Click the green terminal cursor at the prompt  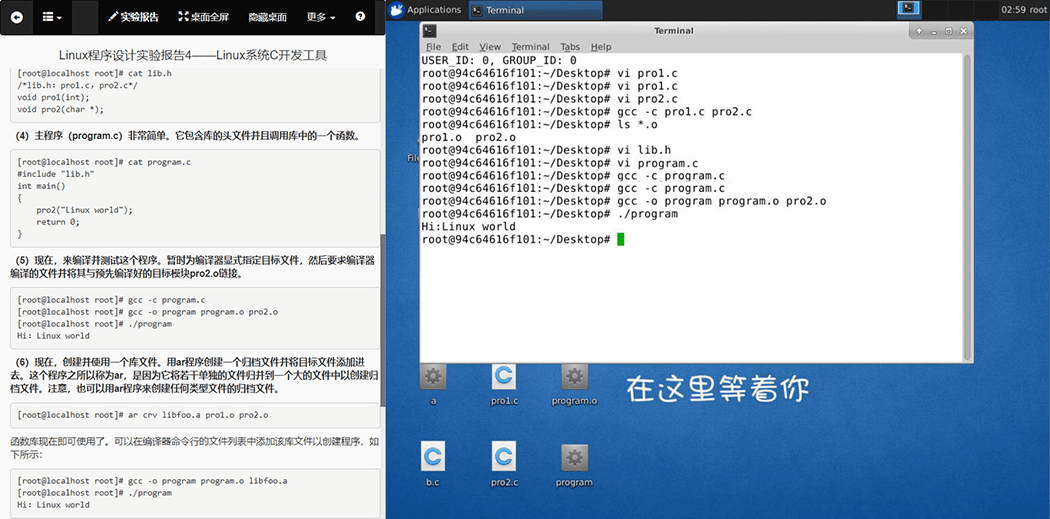point(621,239)
